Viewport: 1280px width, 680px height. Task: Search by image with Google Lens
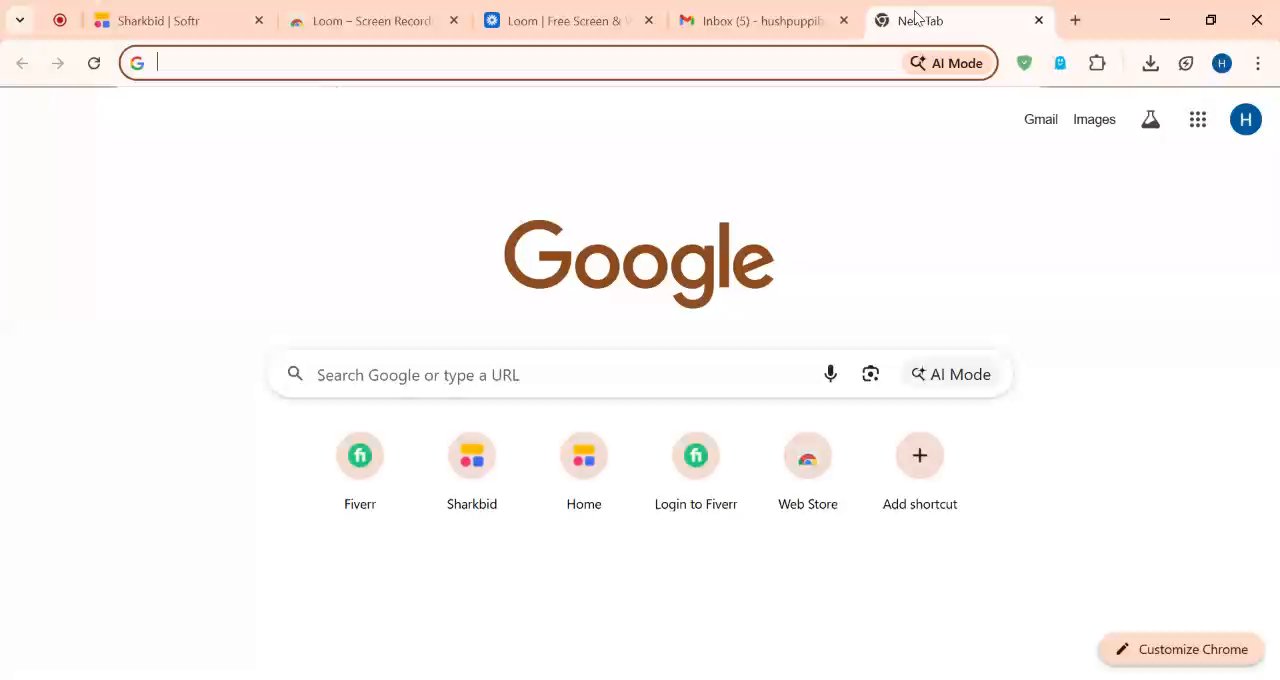(871, 374)
